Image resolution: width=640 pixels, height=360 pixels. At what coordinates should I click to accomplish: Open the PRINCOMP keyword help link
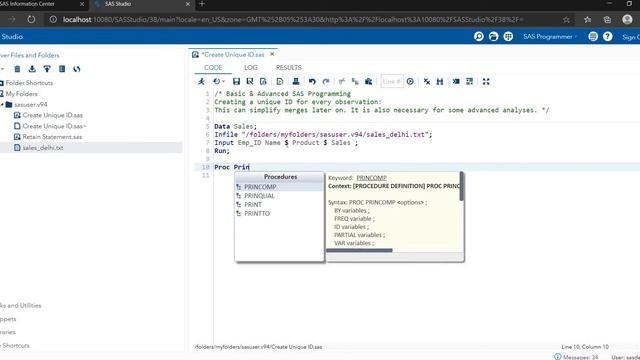(x=371, y=178)
